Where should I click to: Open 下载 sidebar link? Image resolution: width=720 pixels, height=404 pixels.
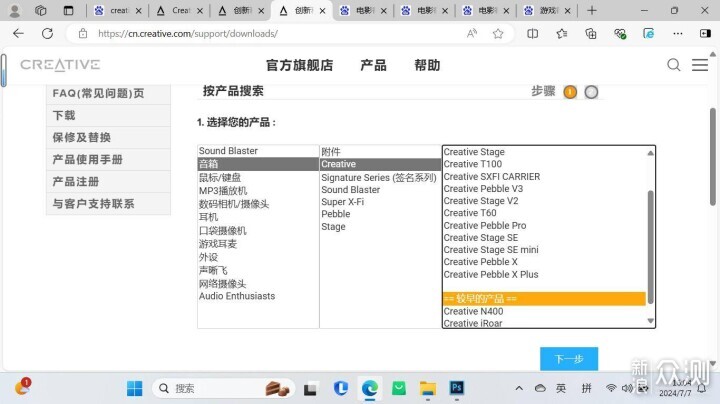(108, 115)
